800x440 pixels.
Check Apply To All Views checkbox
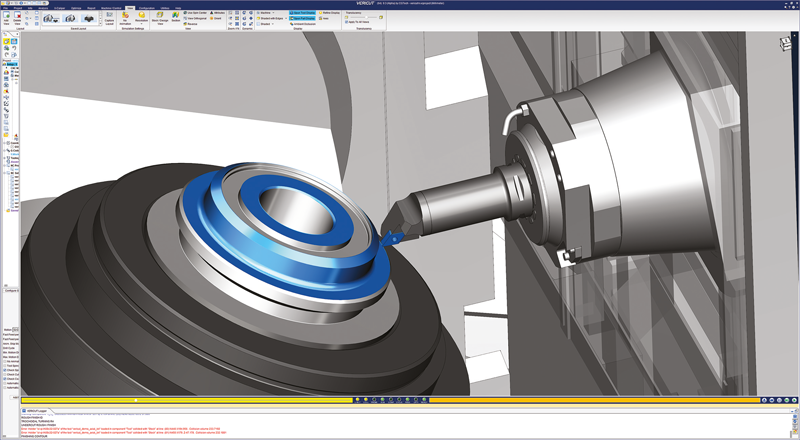pyautogui.click(x=346, y=22)
